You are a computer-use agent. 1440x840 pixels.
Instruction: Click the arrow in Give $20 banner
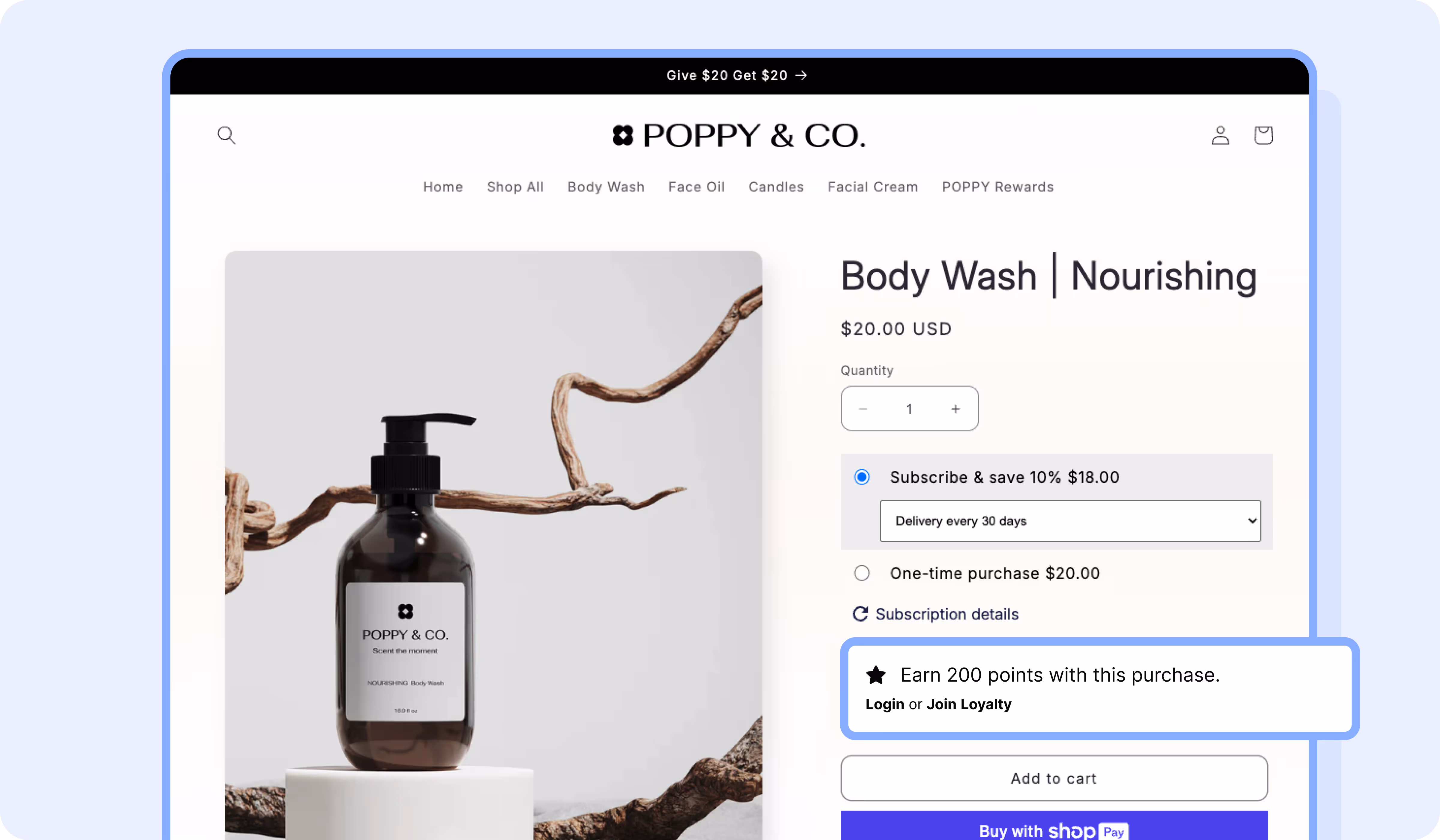[801, 75]
